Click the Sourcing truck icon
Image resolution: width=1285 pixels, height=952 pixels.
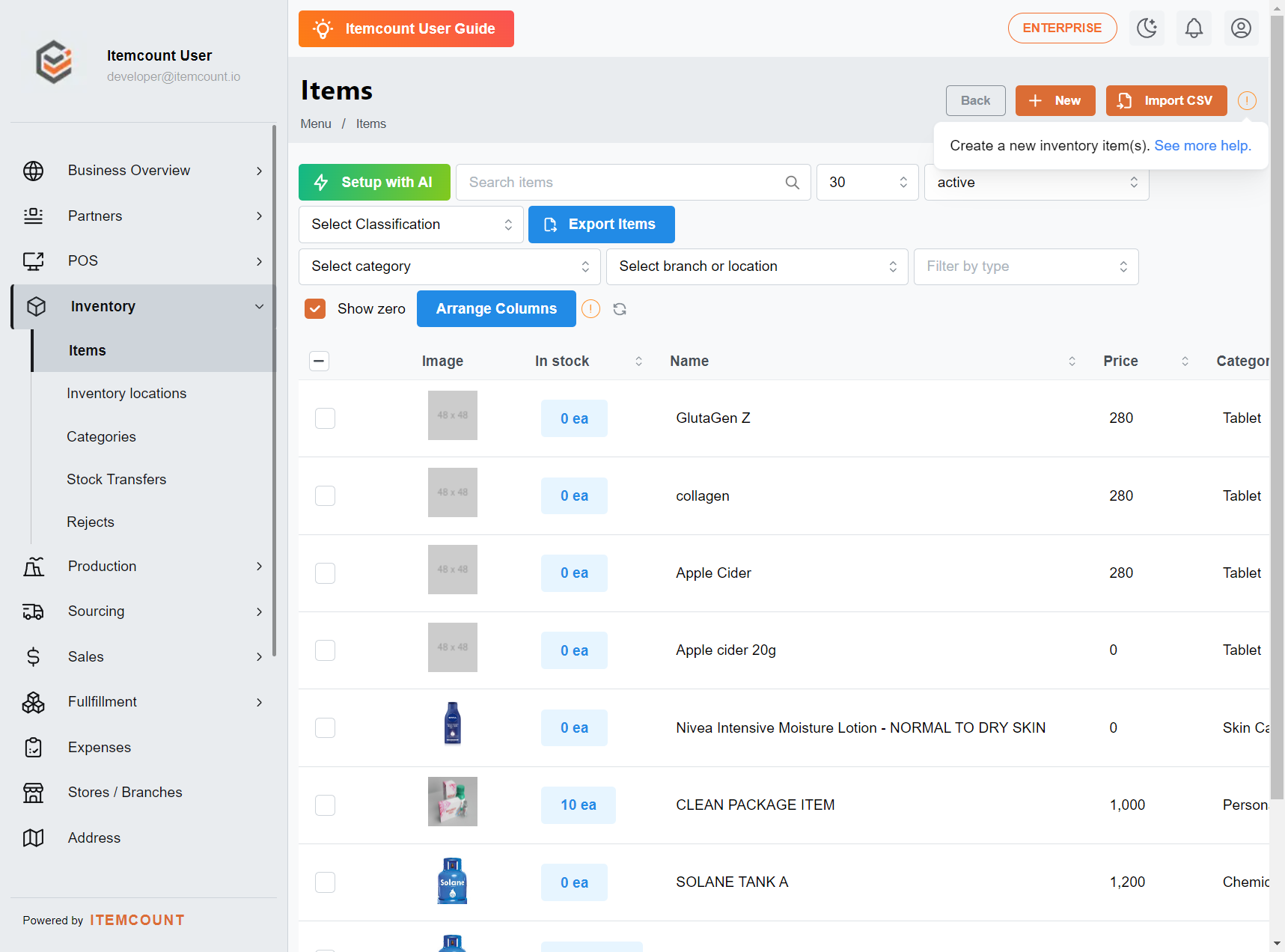pos(33,611)
